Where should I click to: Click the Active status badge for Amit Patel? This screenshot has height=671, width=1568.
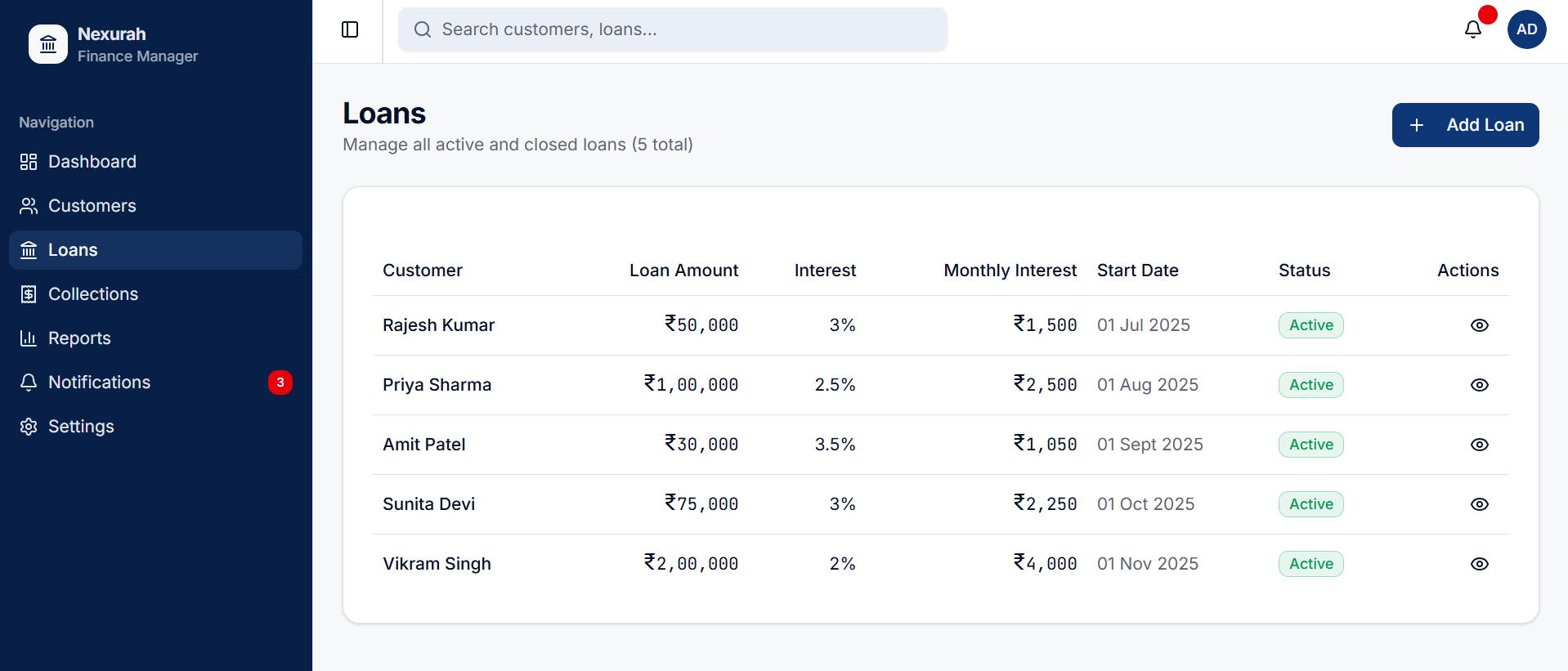pyautogui.click(x=1310, y=445)
